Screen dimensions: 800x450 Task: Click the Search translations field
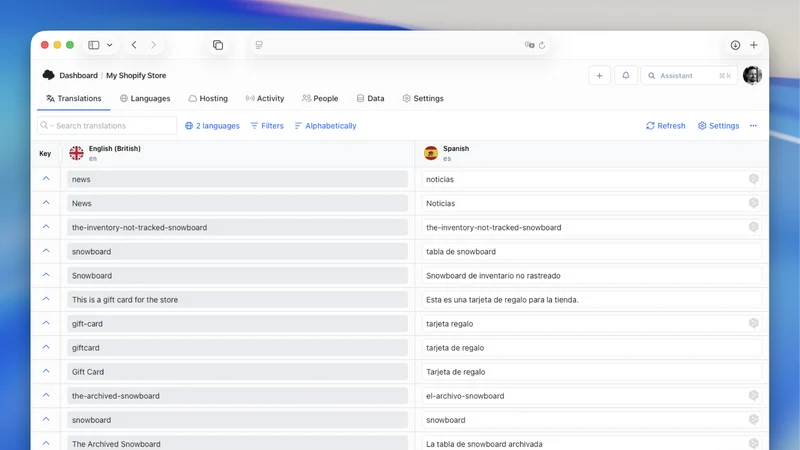(107, 126)
